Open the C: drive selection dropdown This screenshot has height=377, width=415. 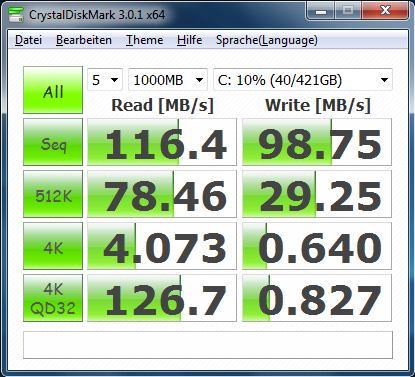tap(303, 80)
